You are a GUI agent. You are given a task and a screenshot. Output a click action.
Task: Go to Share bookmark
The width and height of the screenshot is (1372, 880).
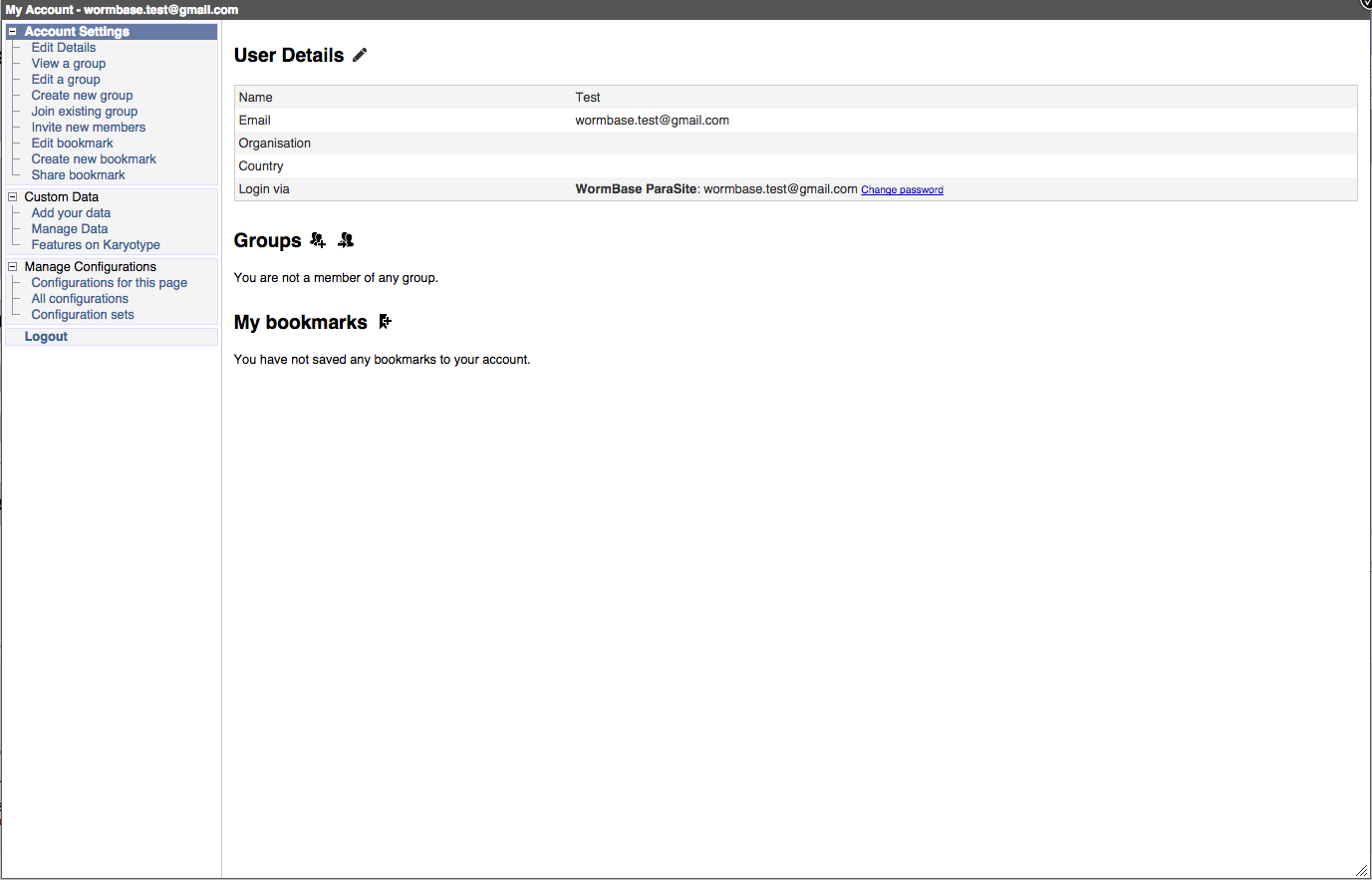pos(79,175)
